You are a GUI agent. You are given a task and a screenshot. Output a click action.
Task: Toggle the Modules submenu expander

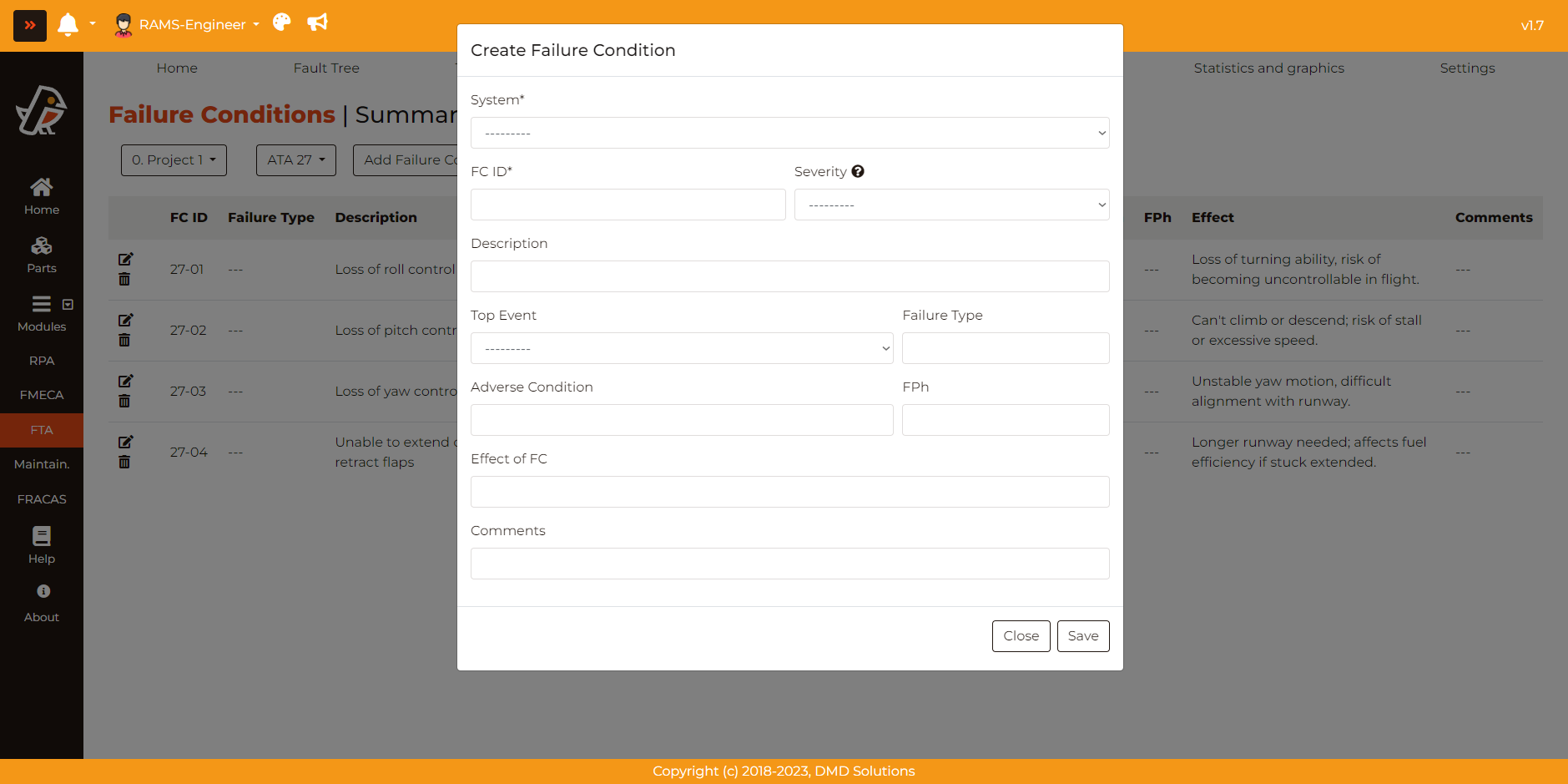68,305
